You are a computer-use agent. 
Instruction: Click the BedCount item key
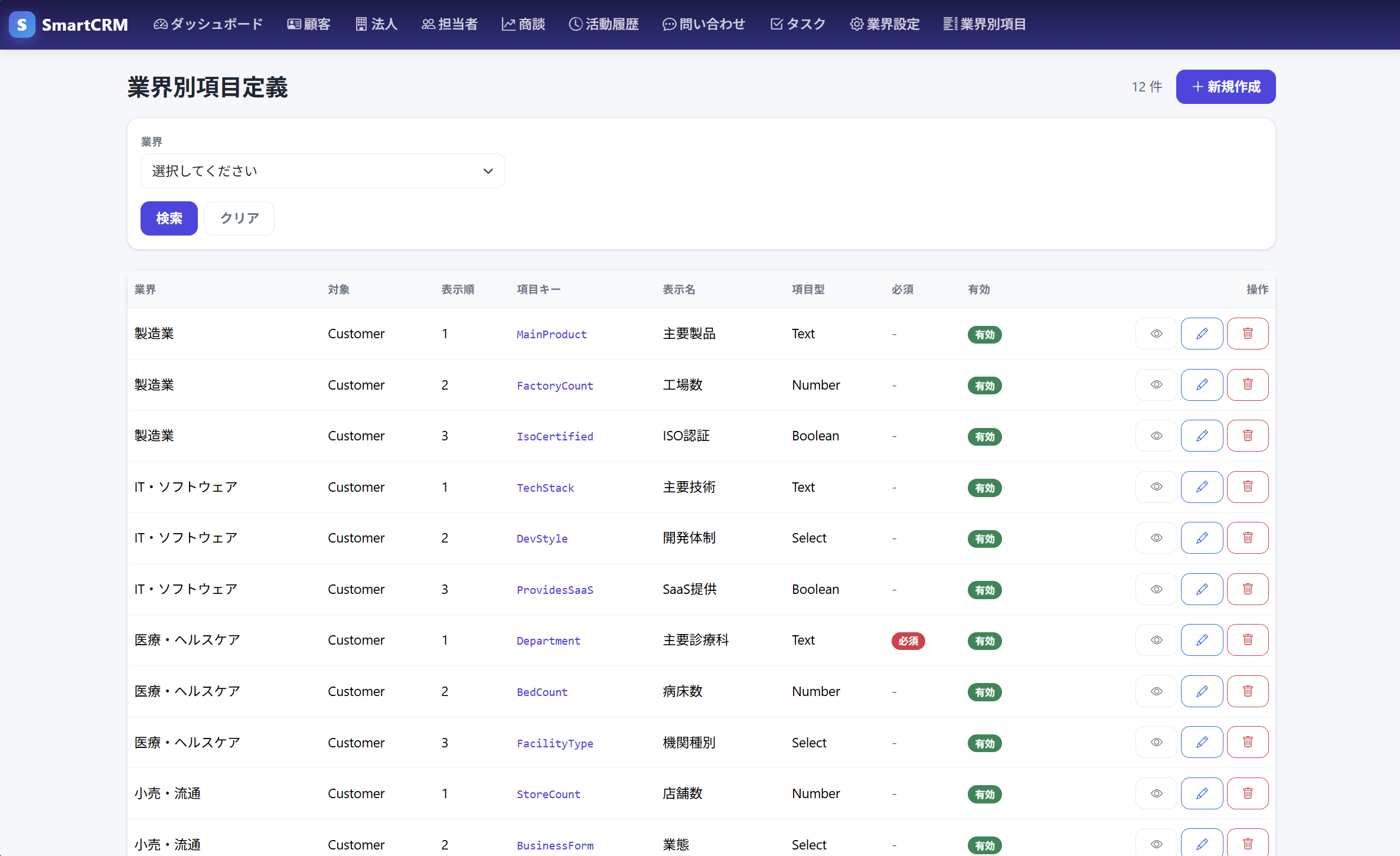tap(542, 692)
